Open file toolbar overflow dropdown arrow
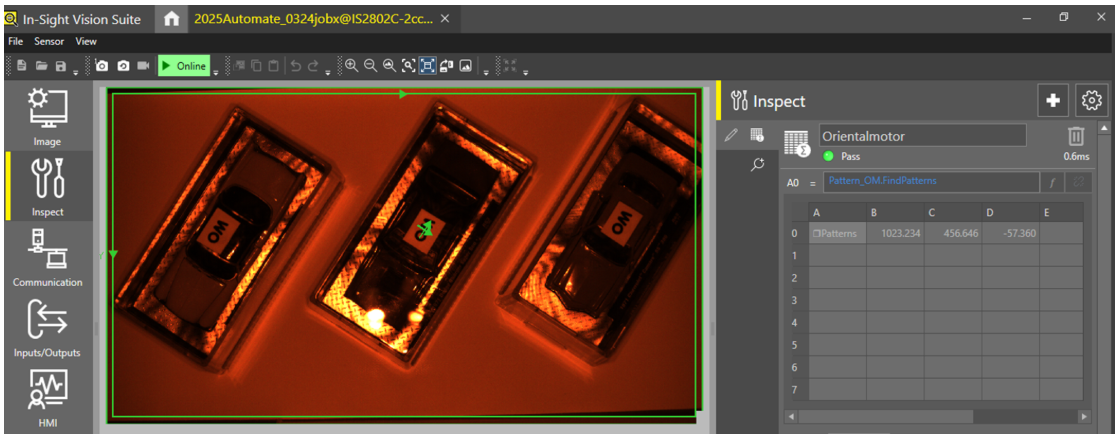 pyautogui.click(x=76, y=71)
